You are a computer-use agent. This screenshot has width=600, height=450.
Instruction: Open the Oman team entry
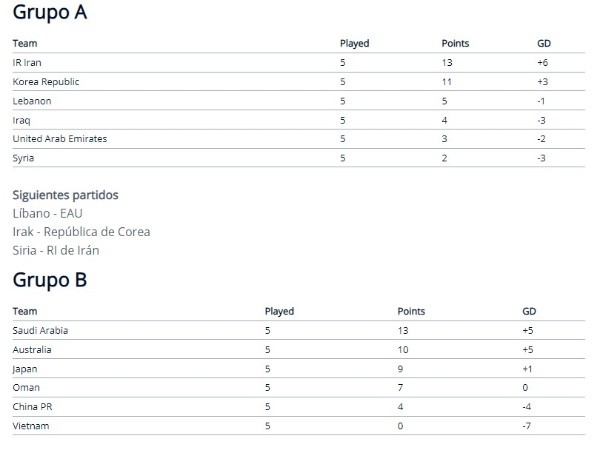point(26,388)
